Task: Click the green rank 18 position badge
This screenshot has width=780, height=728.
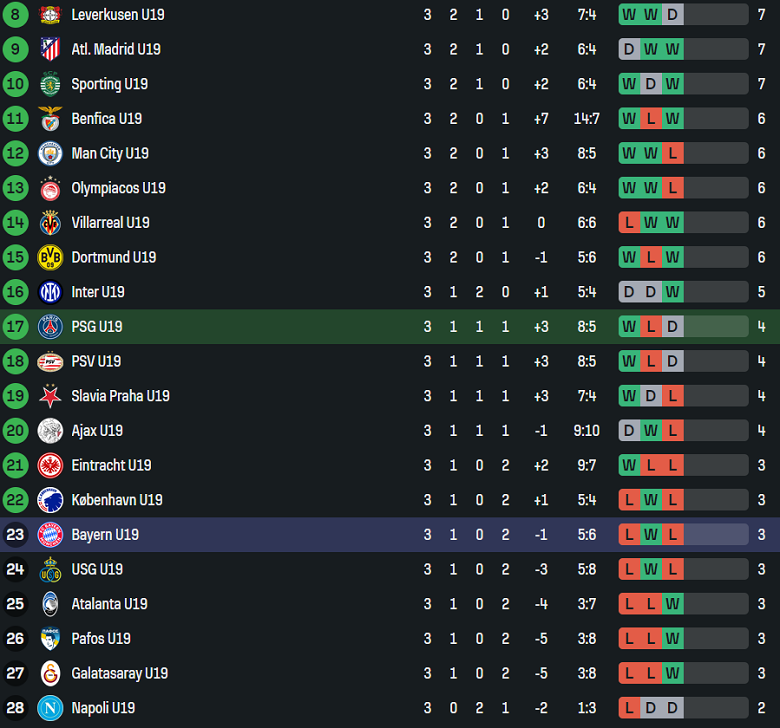Action: click(15, 361)
